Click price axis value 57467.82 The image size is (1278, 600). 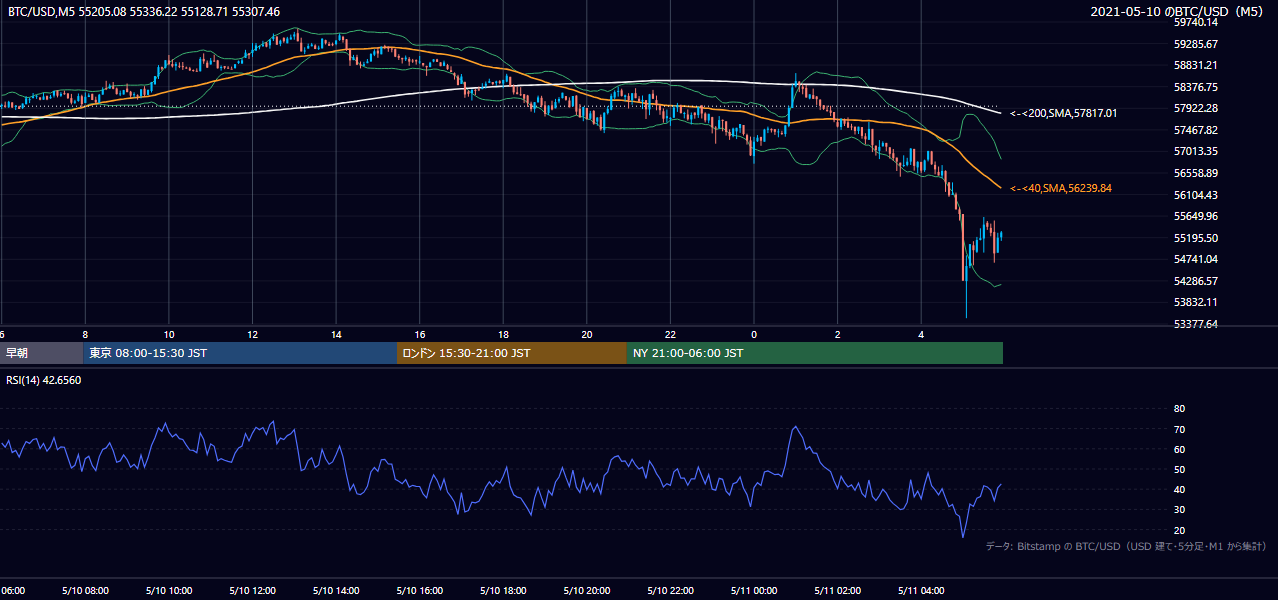[1195, 130]
